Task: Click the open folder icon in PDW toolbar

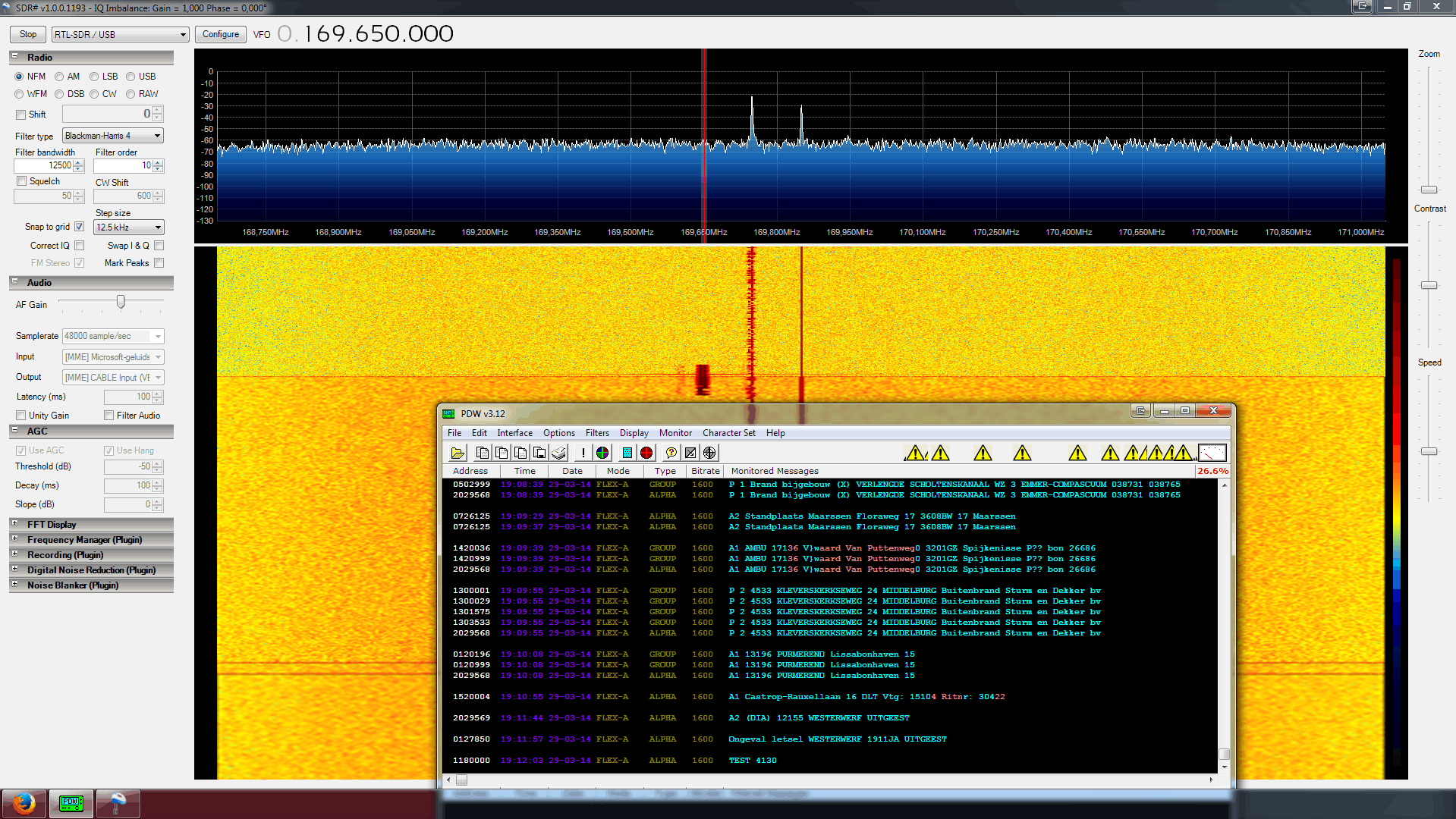Action: click(458, 453)
